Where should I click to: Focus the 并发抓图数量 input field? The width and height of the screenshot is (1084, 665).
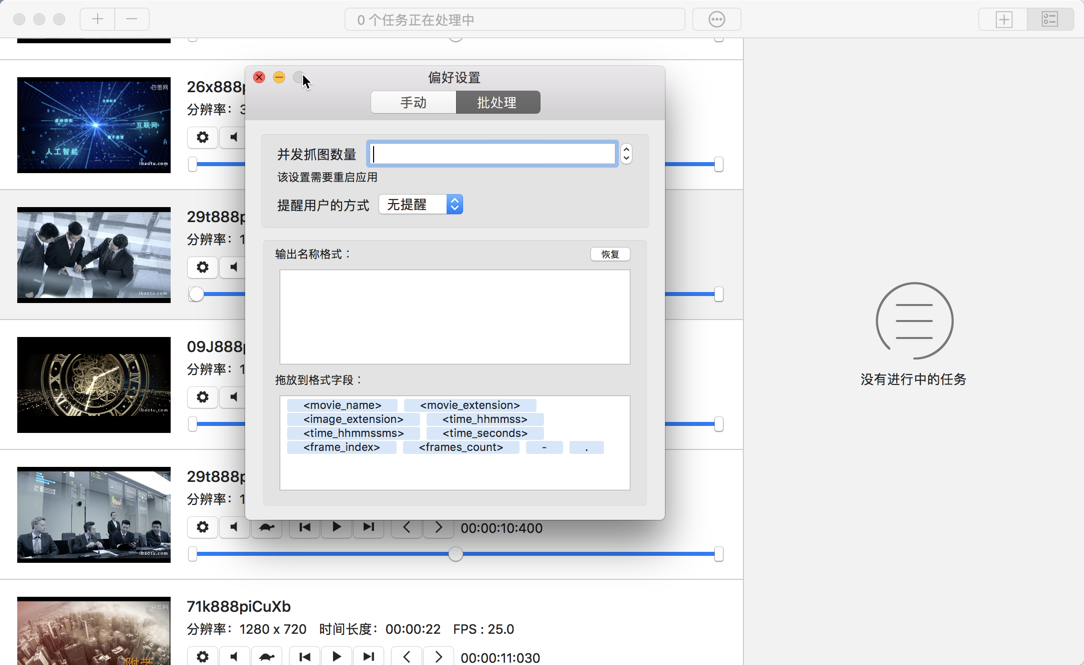pyautogui.click(x=492, y=153)
